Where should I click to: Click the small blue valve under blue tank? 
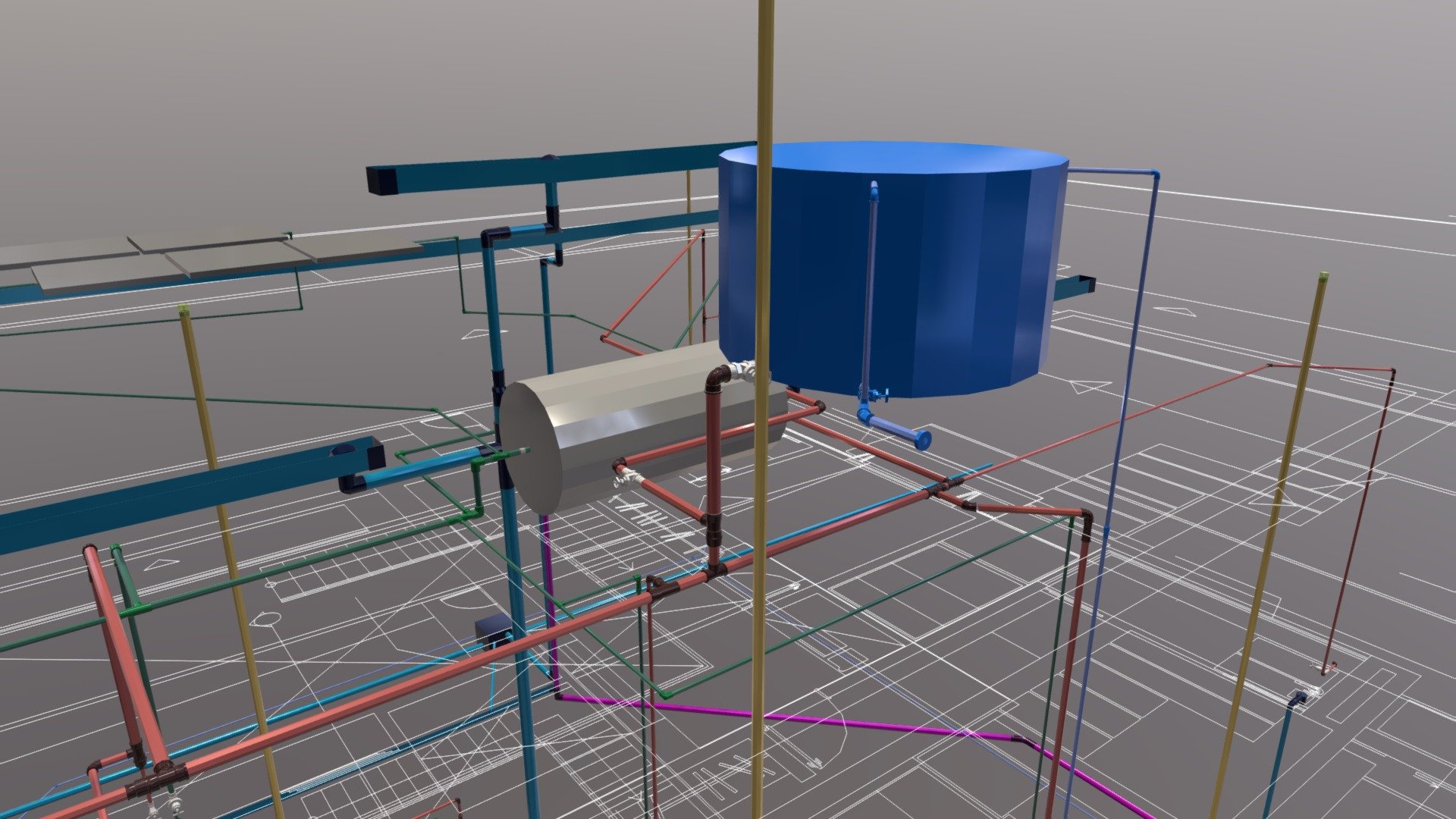pyautogui.click(x=878, y=395)
